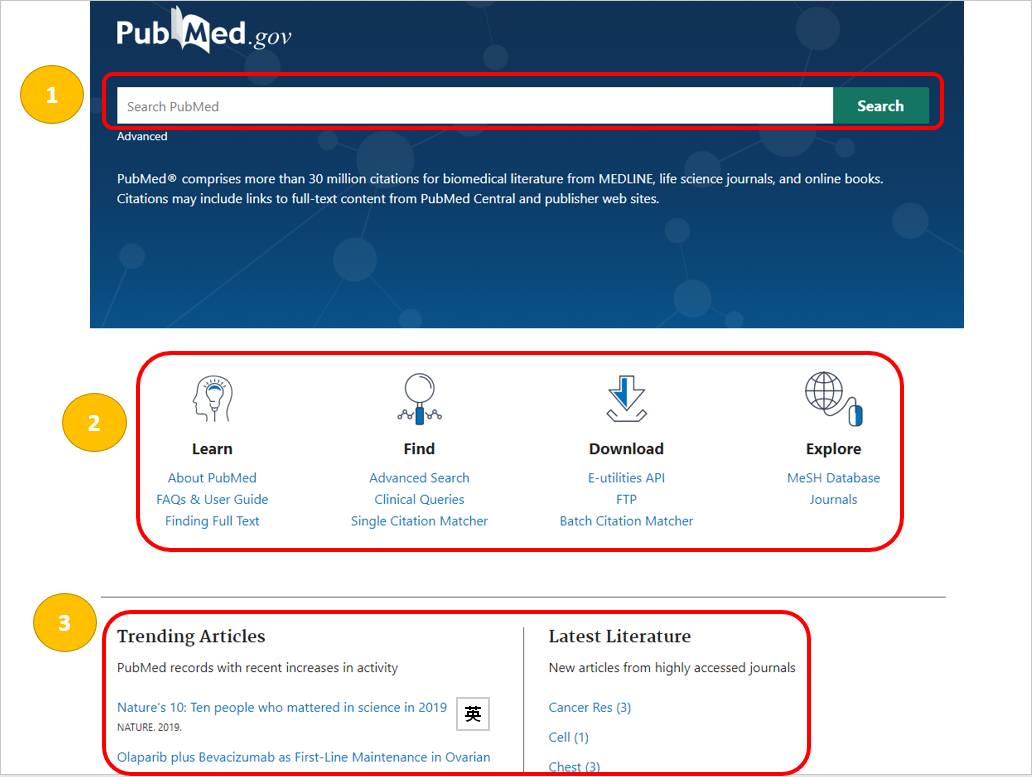Viewport: 1032px width, 777px height.
Task: Click 'PubMed records with recent increases in activity'
Action: pyautogui.click(x=257, y=668)
